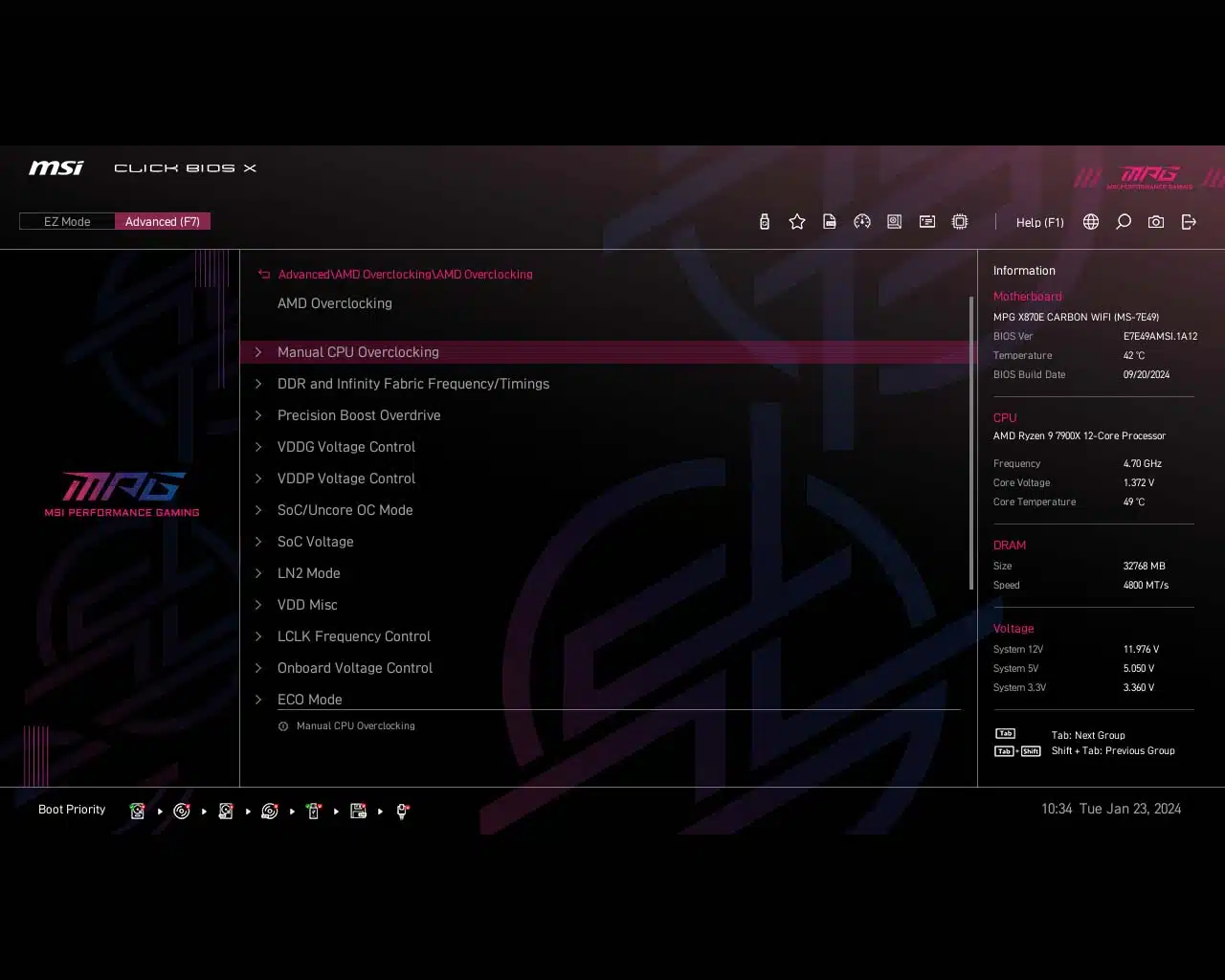Select the USB key boot priority icon
Screen dimensions: 1225x980
[314, 811]
